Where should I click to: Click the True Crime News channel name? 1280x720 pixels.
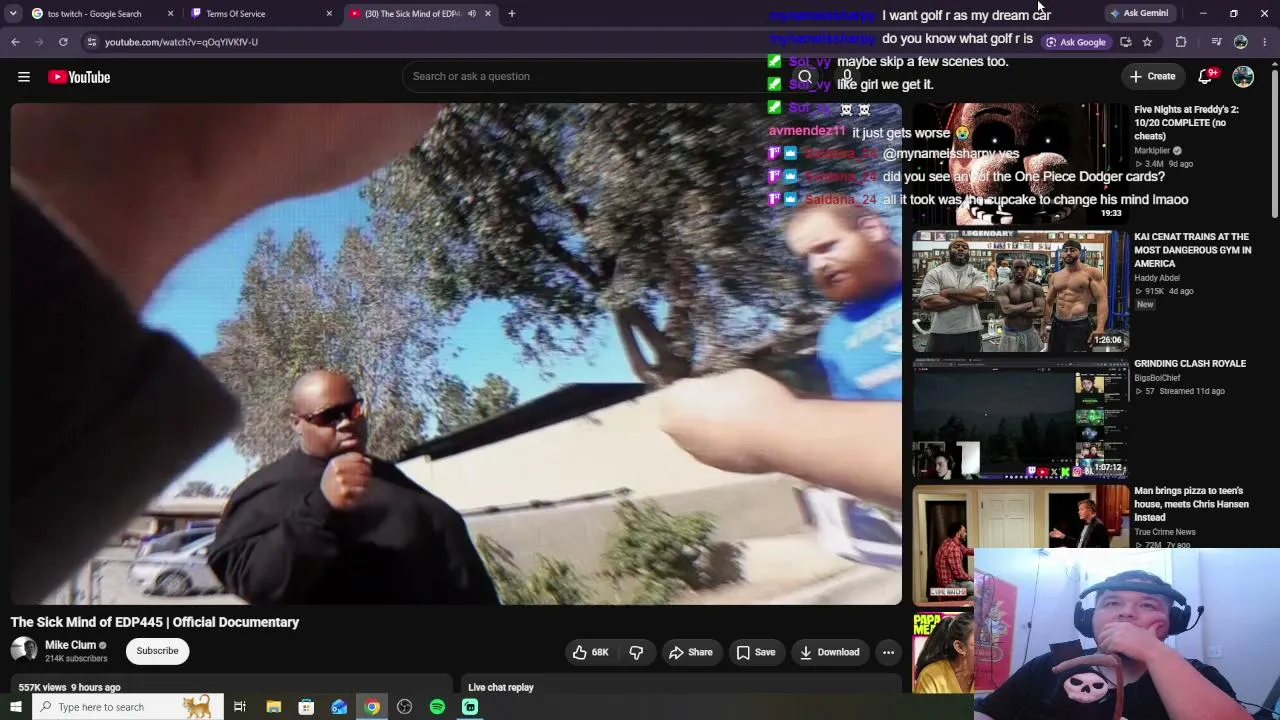1165,532
